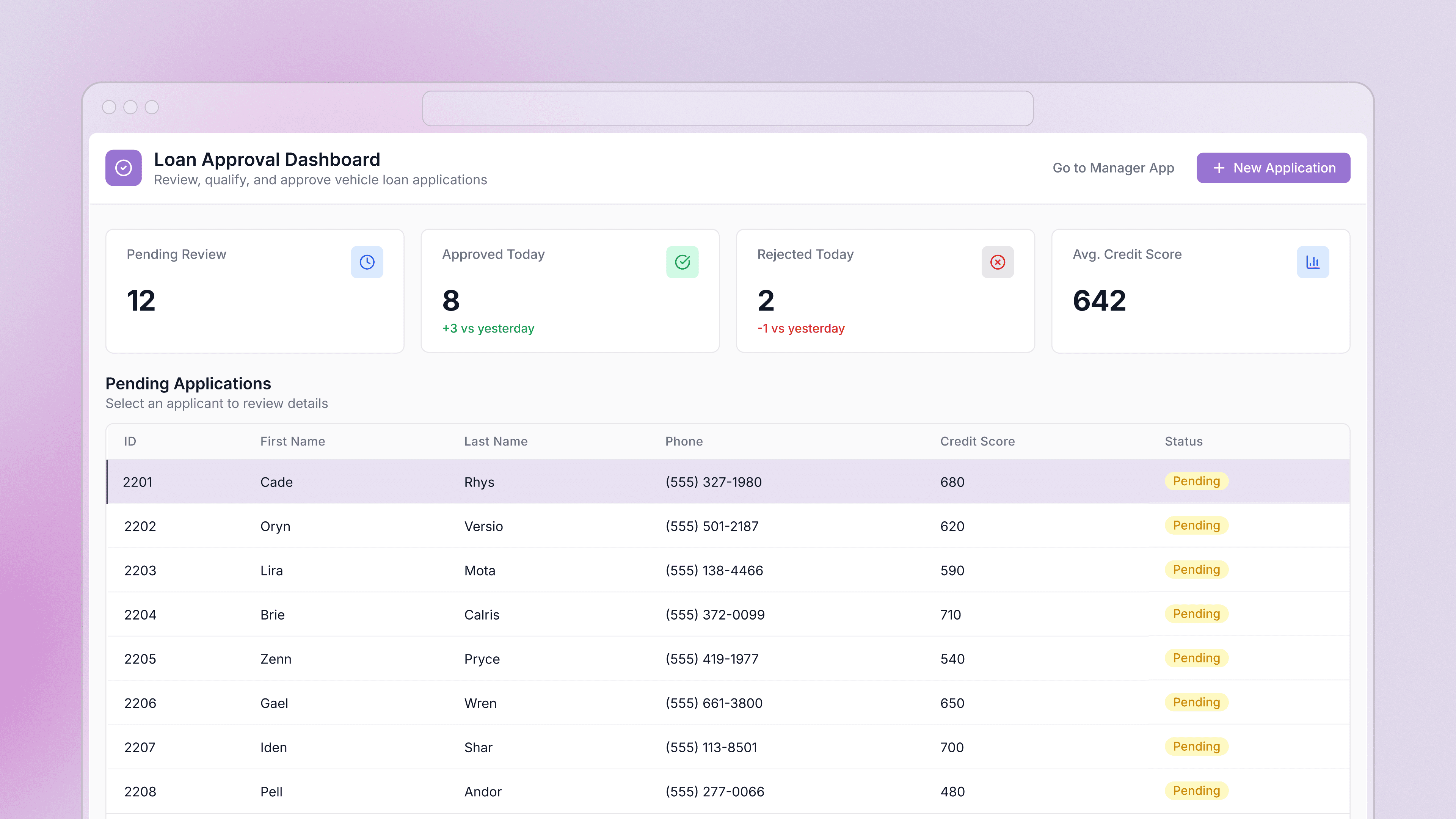Image resolution: width=1456 pixels, height=819 pixels.
Task: Create a New Application
Action: pos(1274,168)
